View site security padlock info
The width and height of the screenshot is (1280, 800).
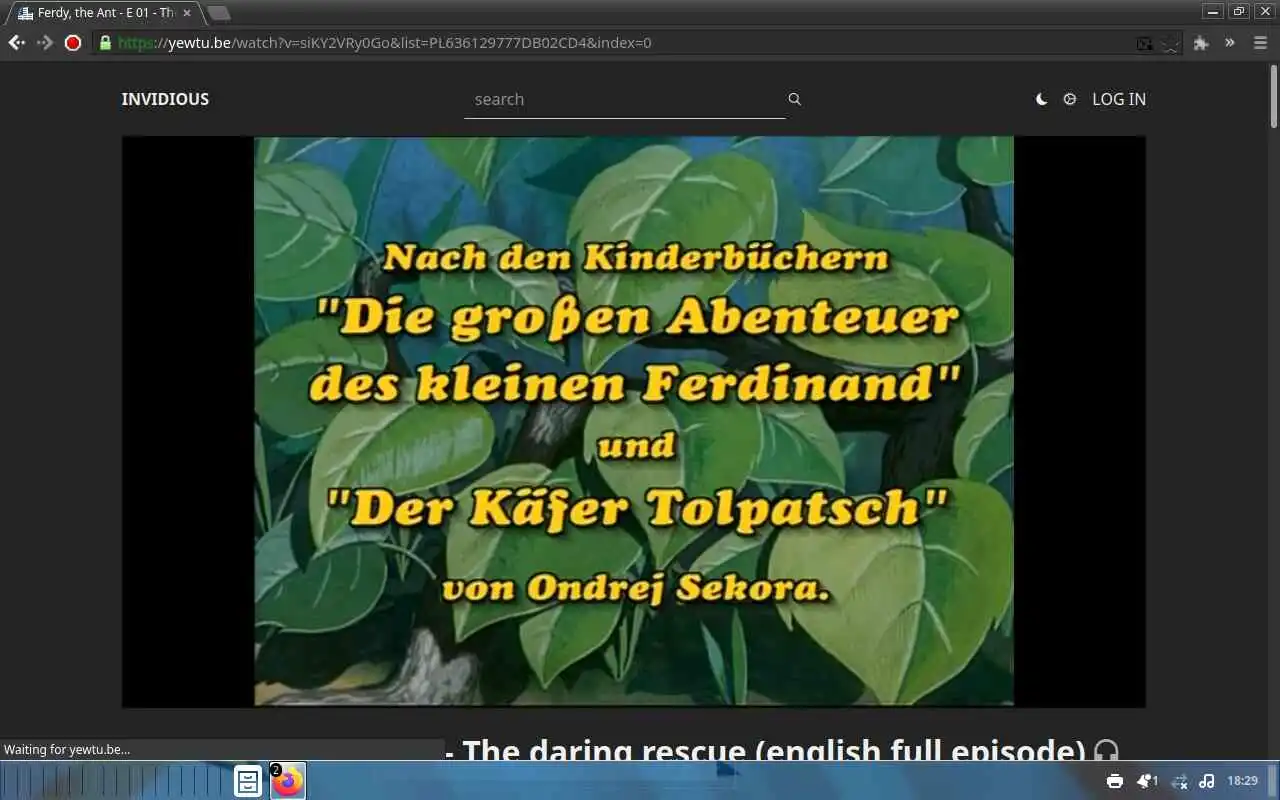[x=105, y=43]
